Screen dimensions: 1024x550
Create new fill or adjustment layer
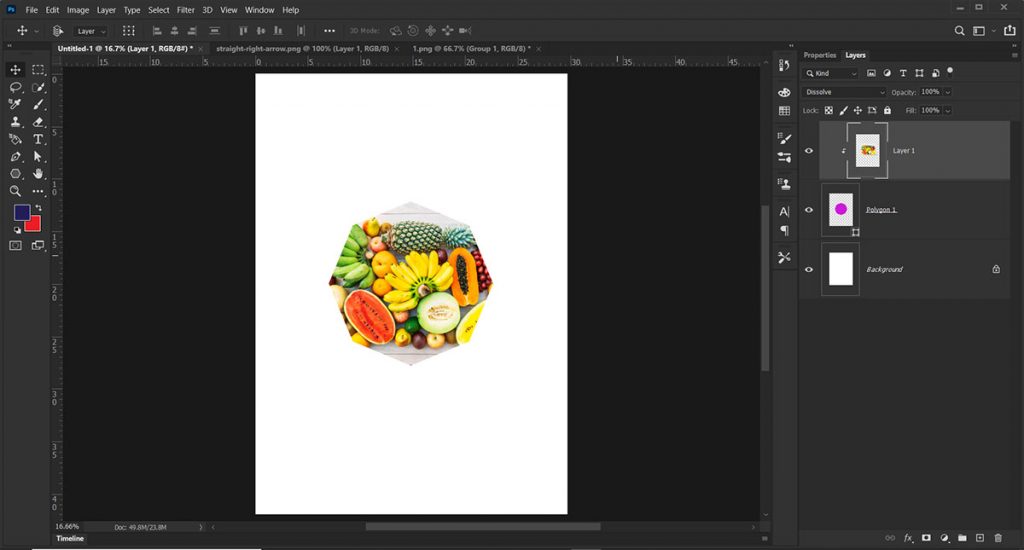click(x=944, y=538)
